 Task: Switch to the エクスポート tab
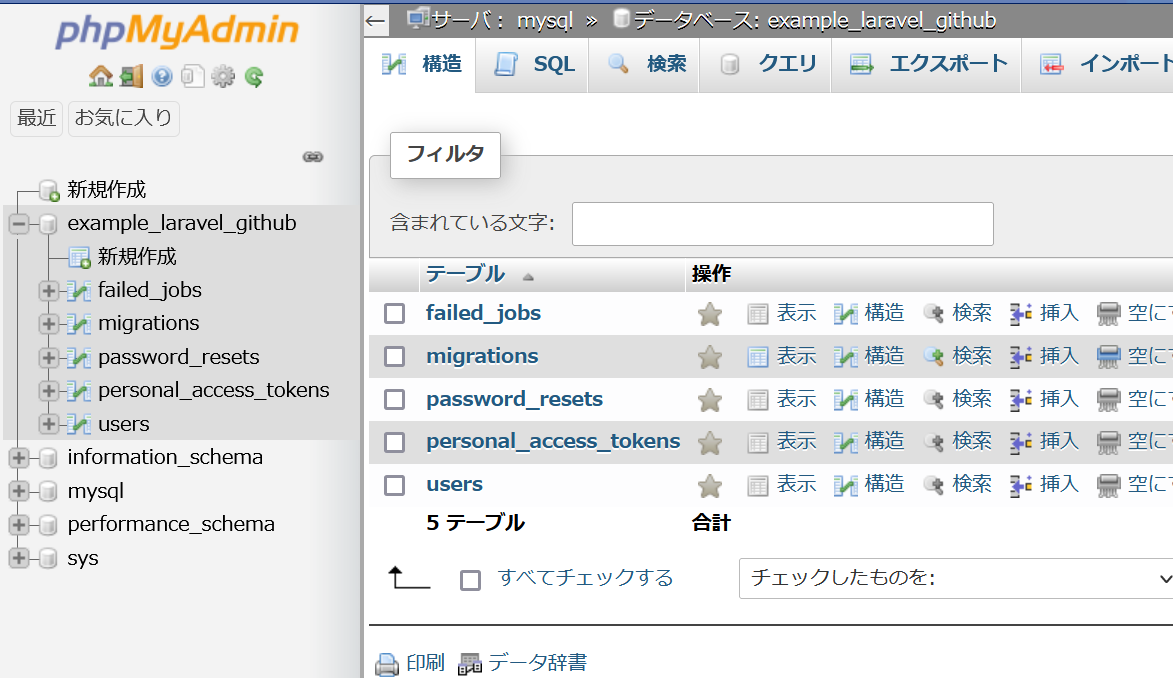coord(927,65)
